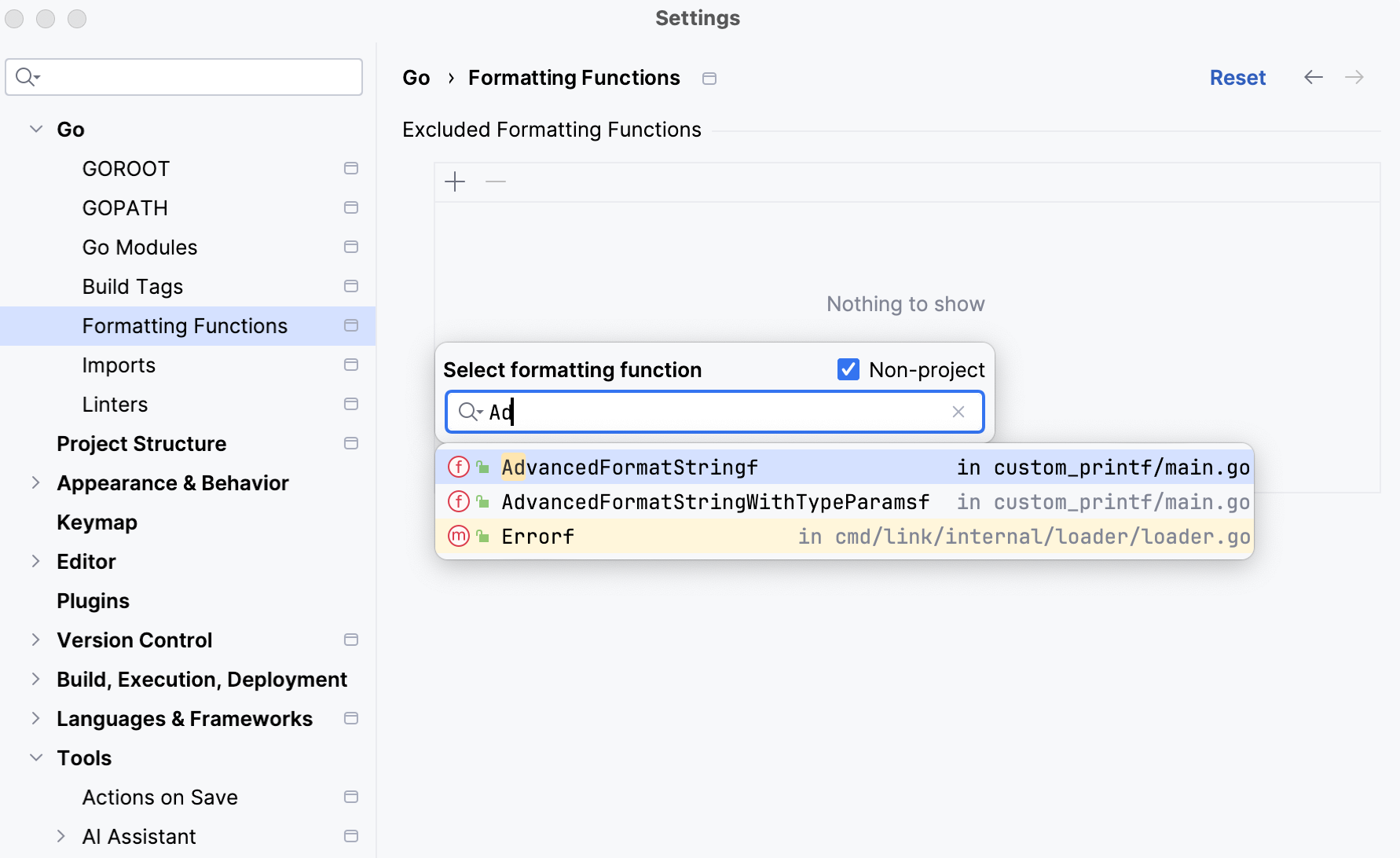Select Imports in the settings sidebar
The image size is (1400, 858).
(119, 365)
